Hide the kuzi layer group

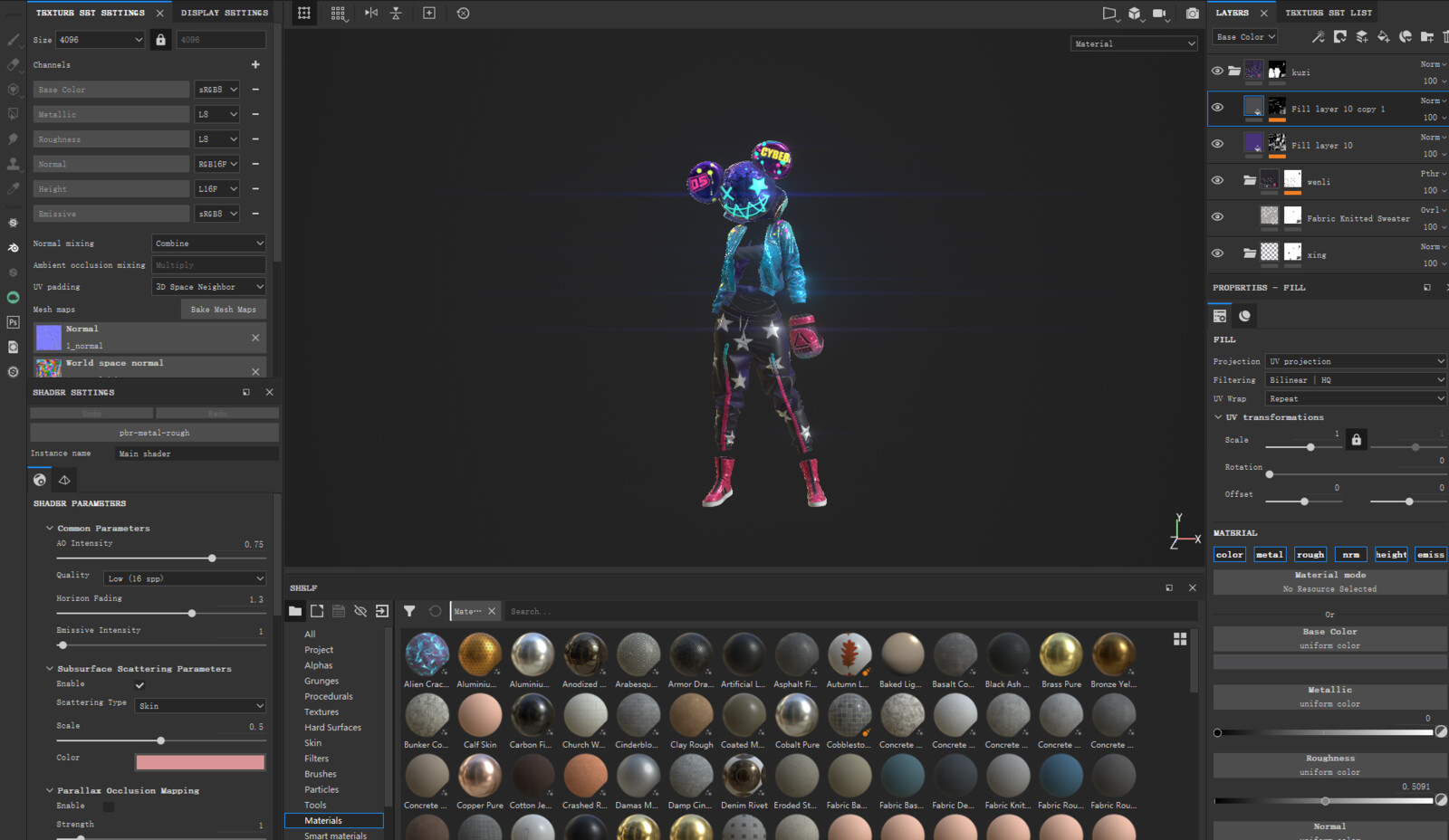point(1217,71)
